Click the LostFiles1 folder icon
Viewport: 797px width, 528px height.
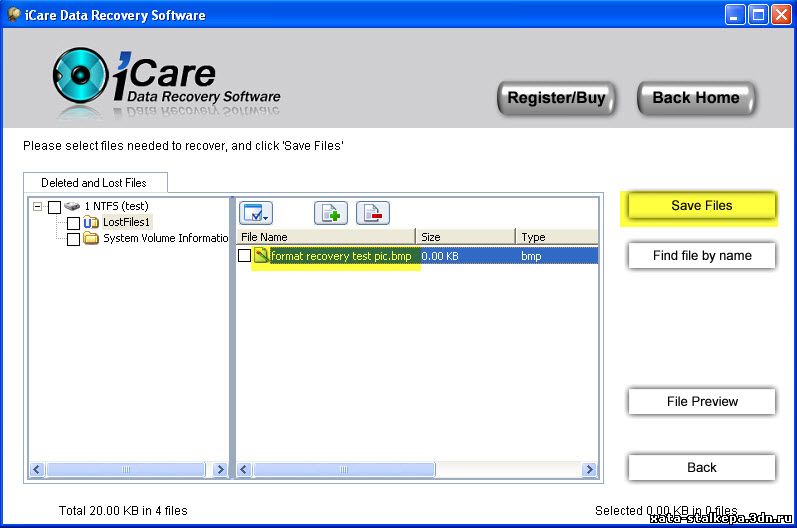pos(90,222)
